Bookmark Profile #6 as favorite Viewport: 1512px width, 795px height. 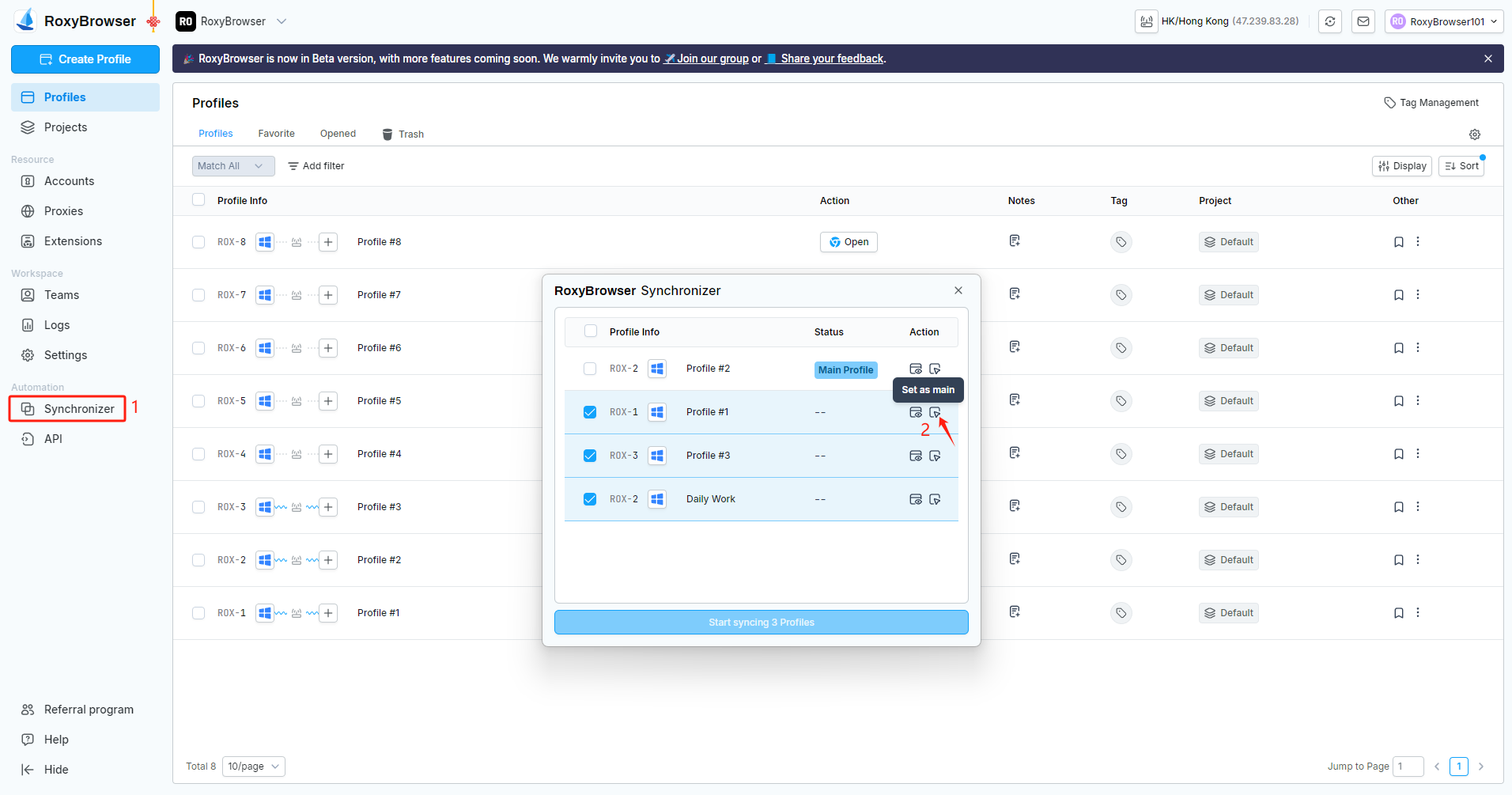click(1399, 348)
